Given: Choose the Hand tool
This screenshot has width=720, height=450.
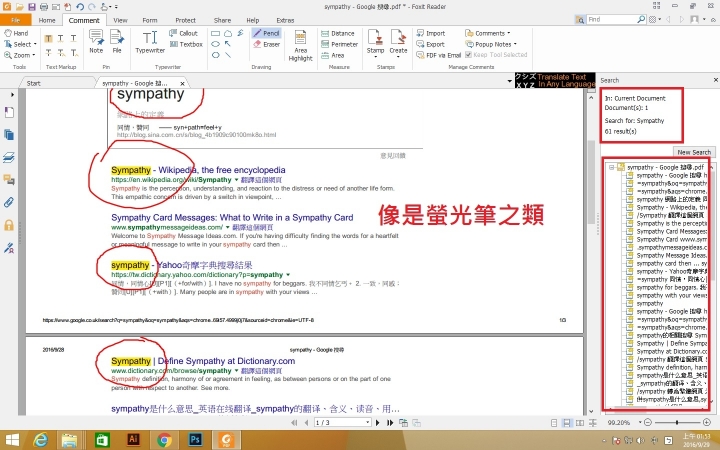Looking at the screenshot, I should (x=16, y=33).
